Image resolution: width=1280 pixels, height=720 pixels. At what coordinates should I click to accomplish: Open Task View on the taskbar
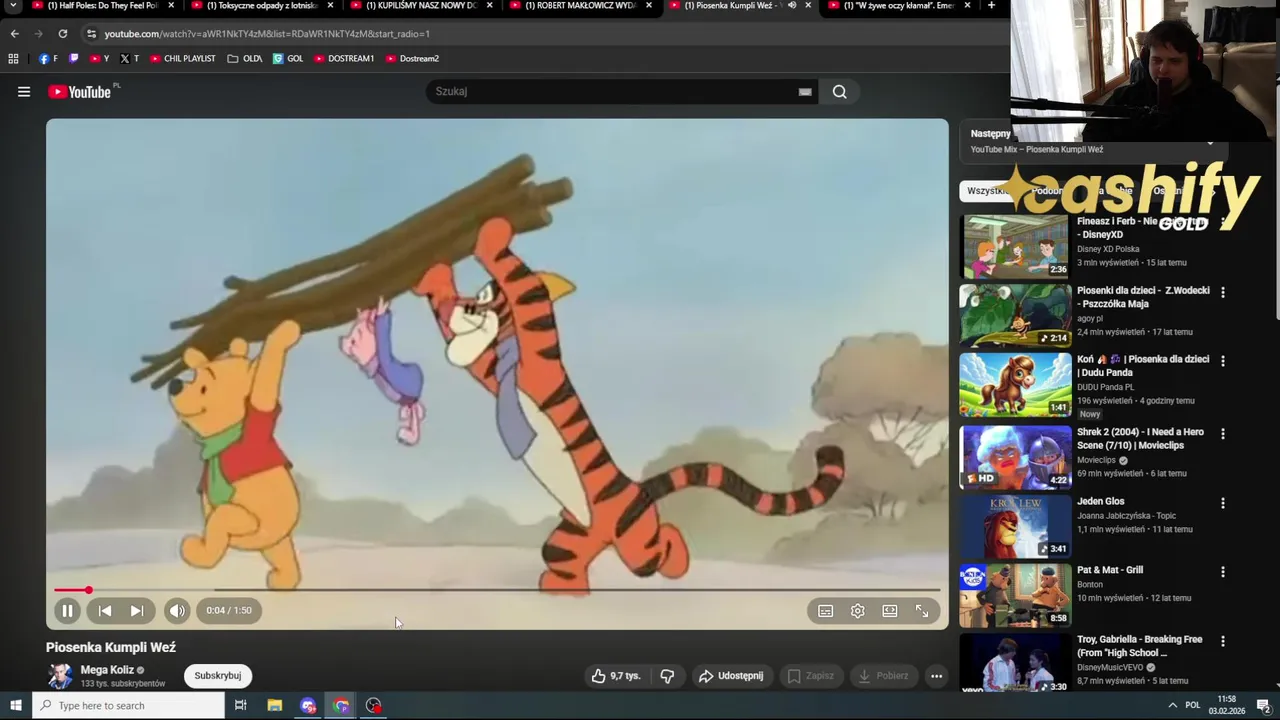click(241, 706)
